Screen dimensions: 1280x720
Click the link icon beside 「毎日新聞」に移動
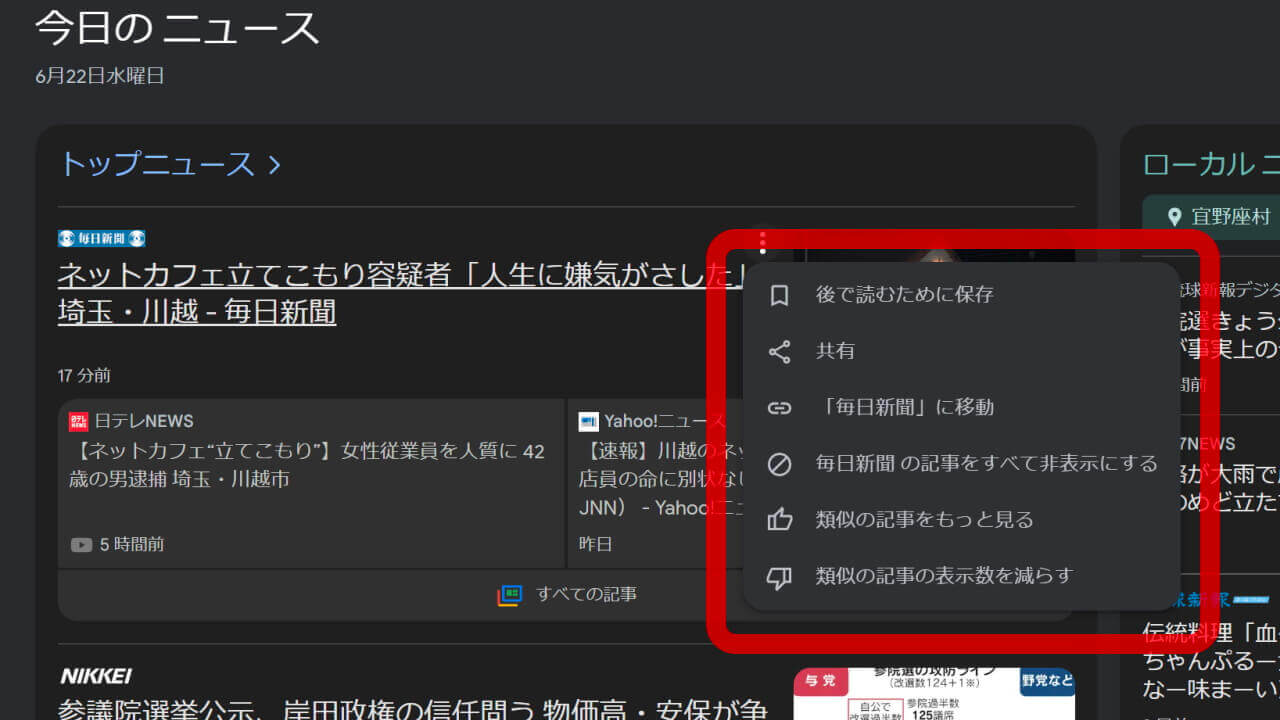coord(780,407)
